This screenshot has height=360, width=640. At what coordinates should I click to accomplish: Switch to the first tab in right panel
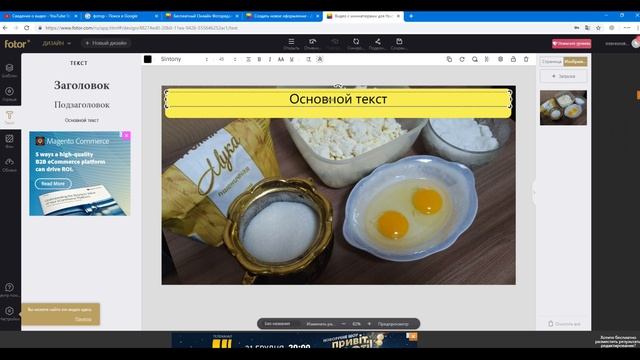[552, 62]
